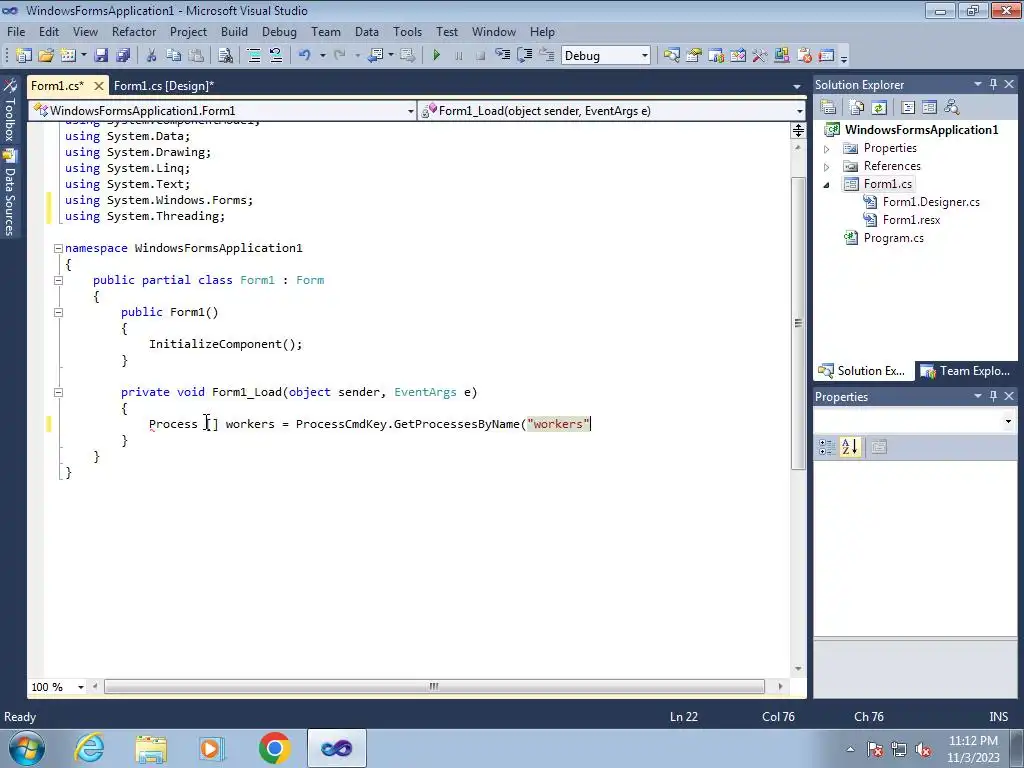Collapse the Form1.cs tree node
Viewport: 1024px width, 768px height.
pyautogui.click(x=827, y=185)
